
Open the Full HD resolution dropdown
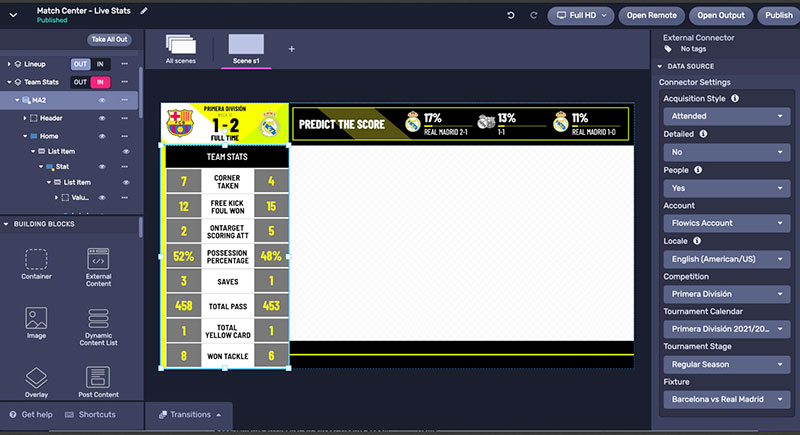[x=580, y=15]
